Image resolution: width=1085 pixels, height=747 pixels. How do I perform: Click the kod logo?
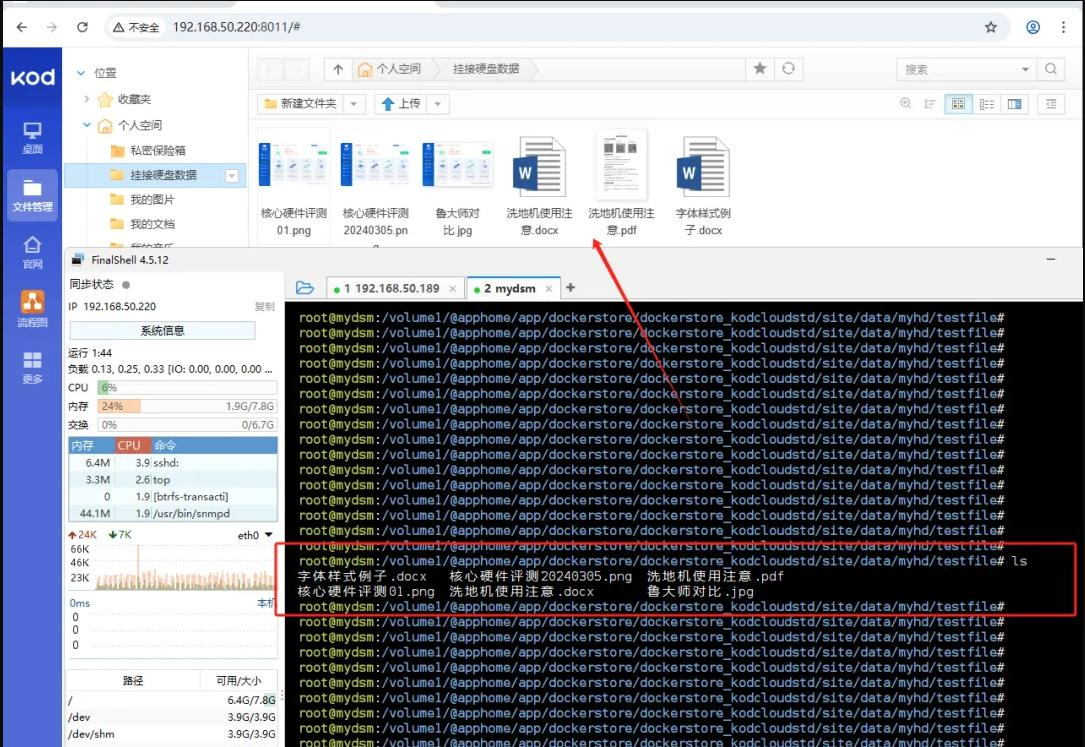[33, 77]
